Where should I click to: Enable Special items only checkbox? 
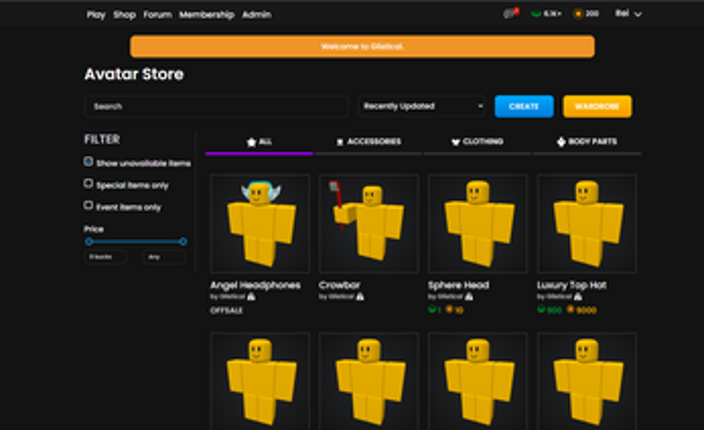click(89, 184)
